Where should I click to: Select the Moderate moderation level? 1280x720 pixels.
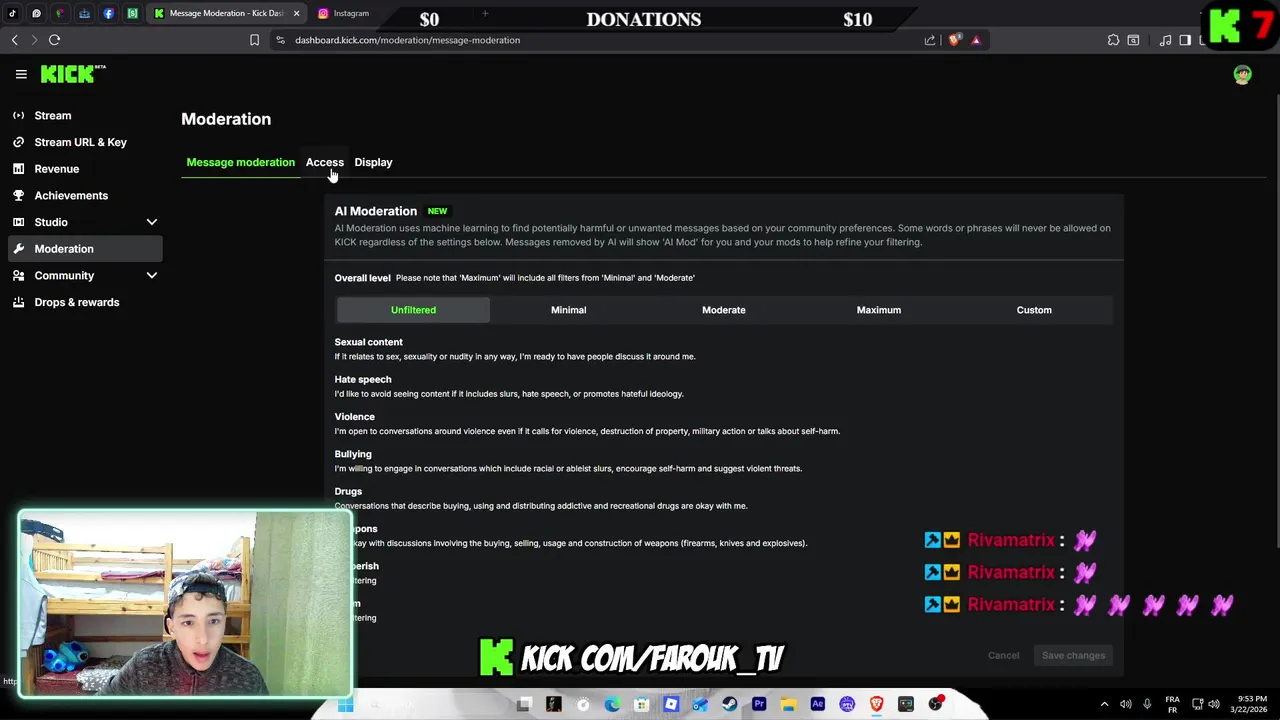(x=723, y=310)
